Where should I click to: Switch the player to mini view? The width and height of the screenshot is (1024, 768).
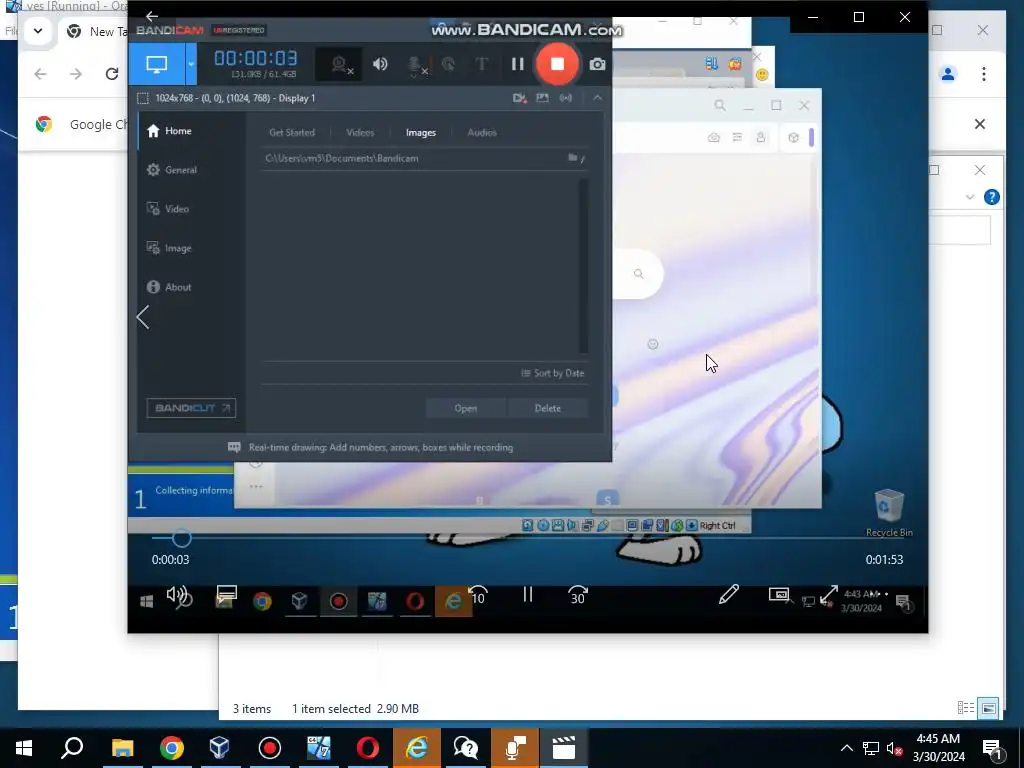point(778,594)
